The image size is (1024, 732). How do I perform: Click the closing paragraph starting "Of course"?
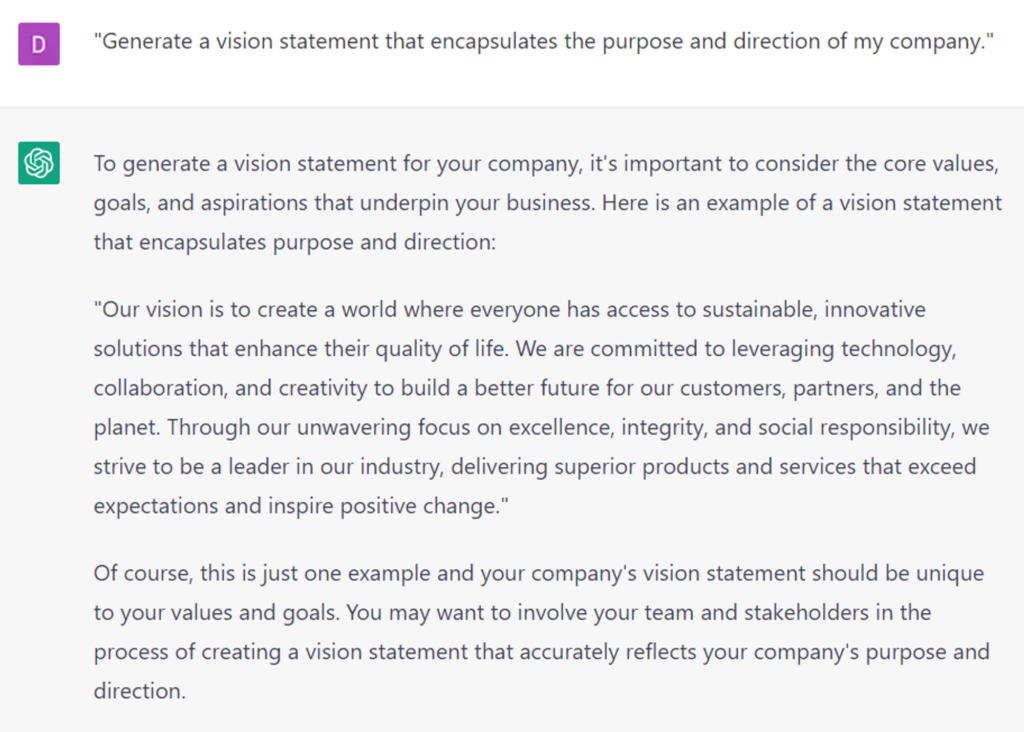coord(541,632)
